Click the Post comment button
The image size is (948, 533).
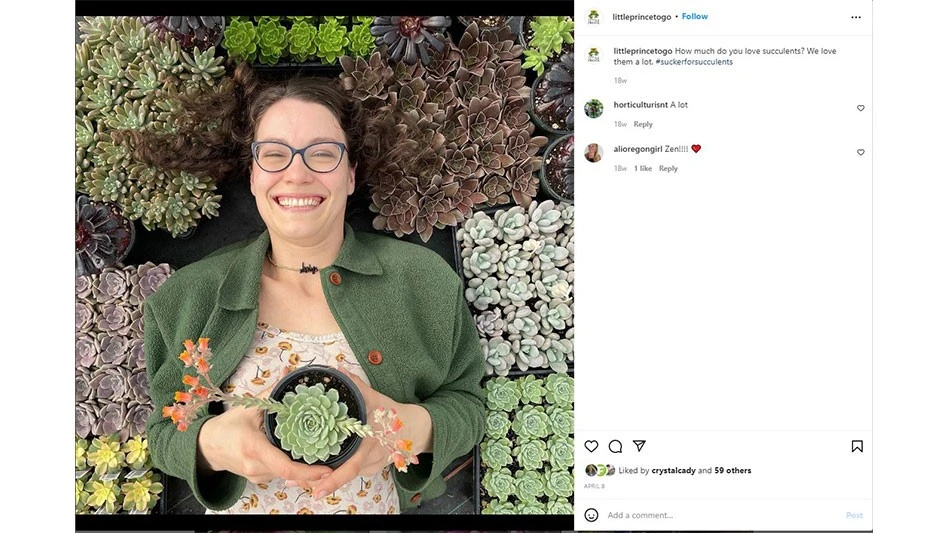point(854,515)
